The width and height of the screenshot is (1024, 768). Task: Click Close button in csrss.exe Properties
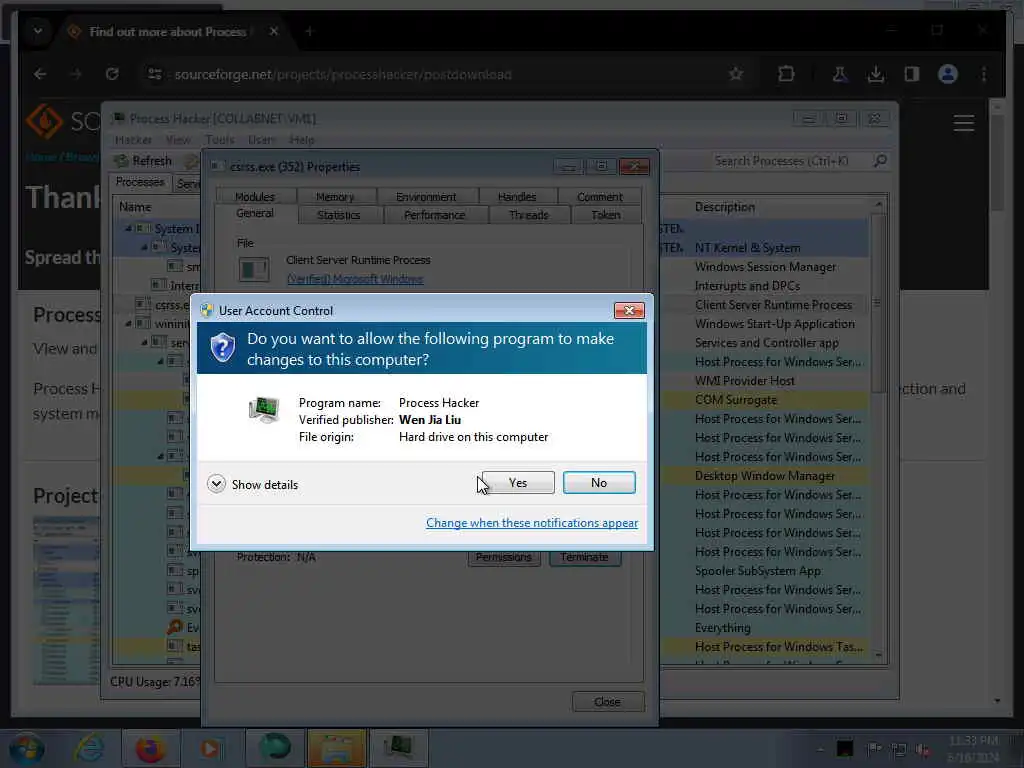pyautogui.click(x=607, y=701)
